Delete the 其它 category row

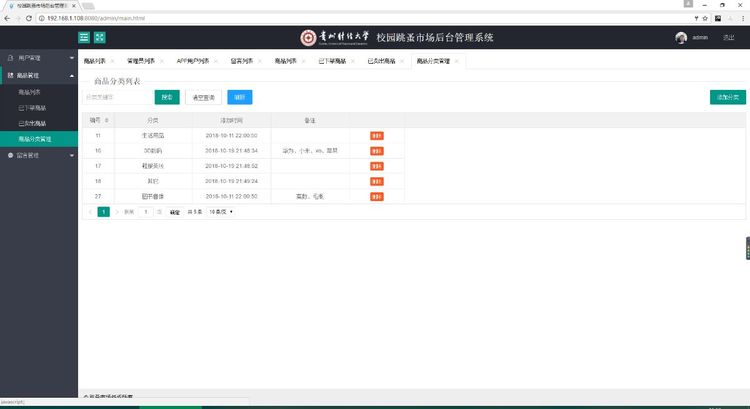click(x=377, y=182)
